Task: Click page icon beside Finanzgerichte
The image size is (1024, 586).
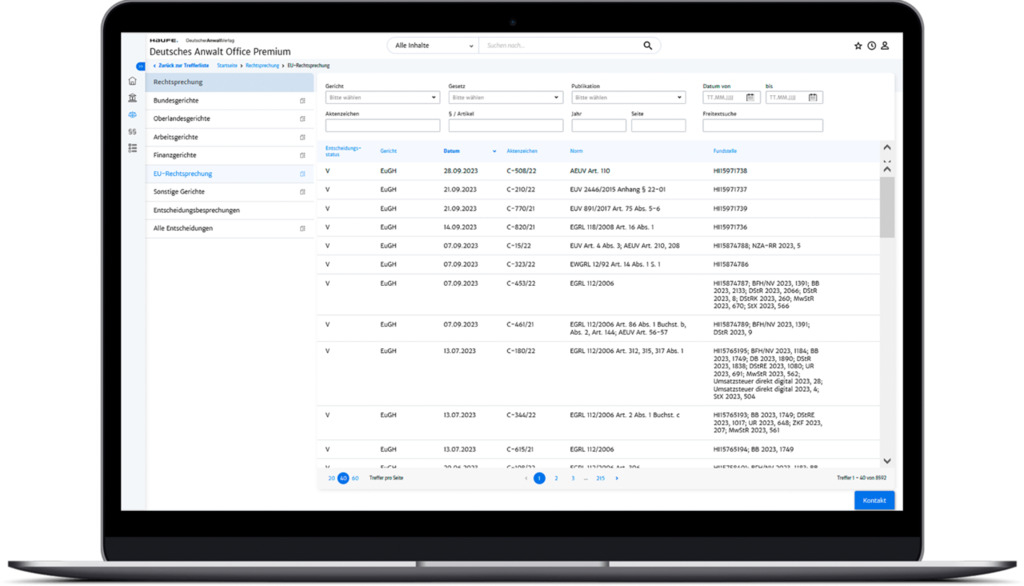Action: coord(302,155)
